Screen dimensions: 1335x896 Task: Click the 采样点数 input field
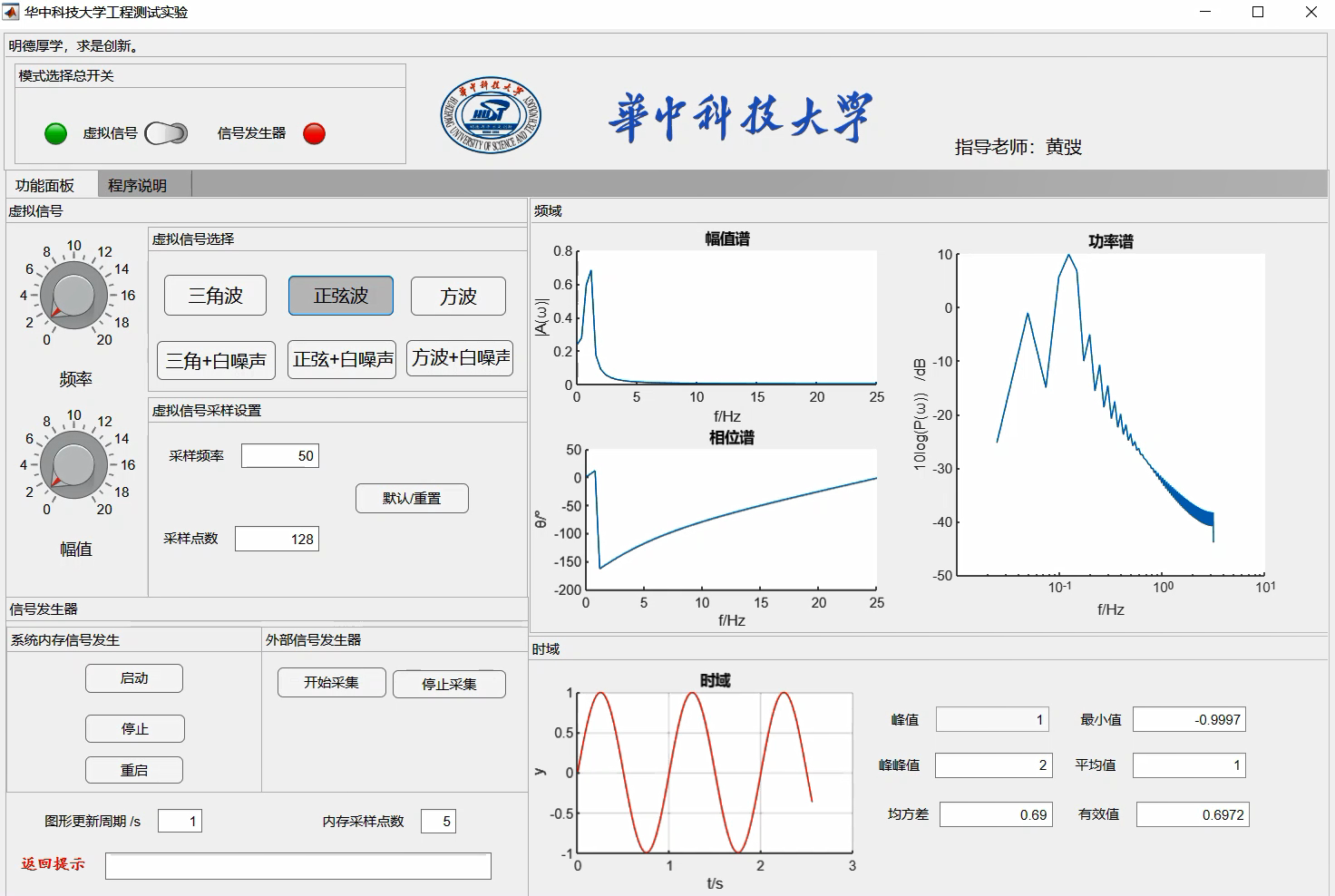[x=277, y=539]
